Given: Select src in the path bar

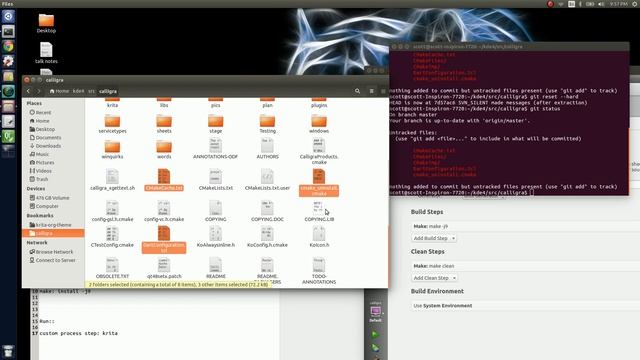Looking at the screenshot, I should (91, 91).
